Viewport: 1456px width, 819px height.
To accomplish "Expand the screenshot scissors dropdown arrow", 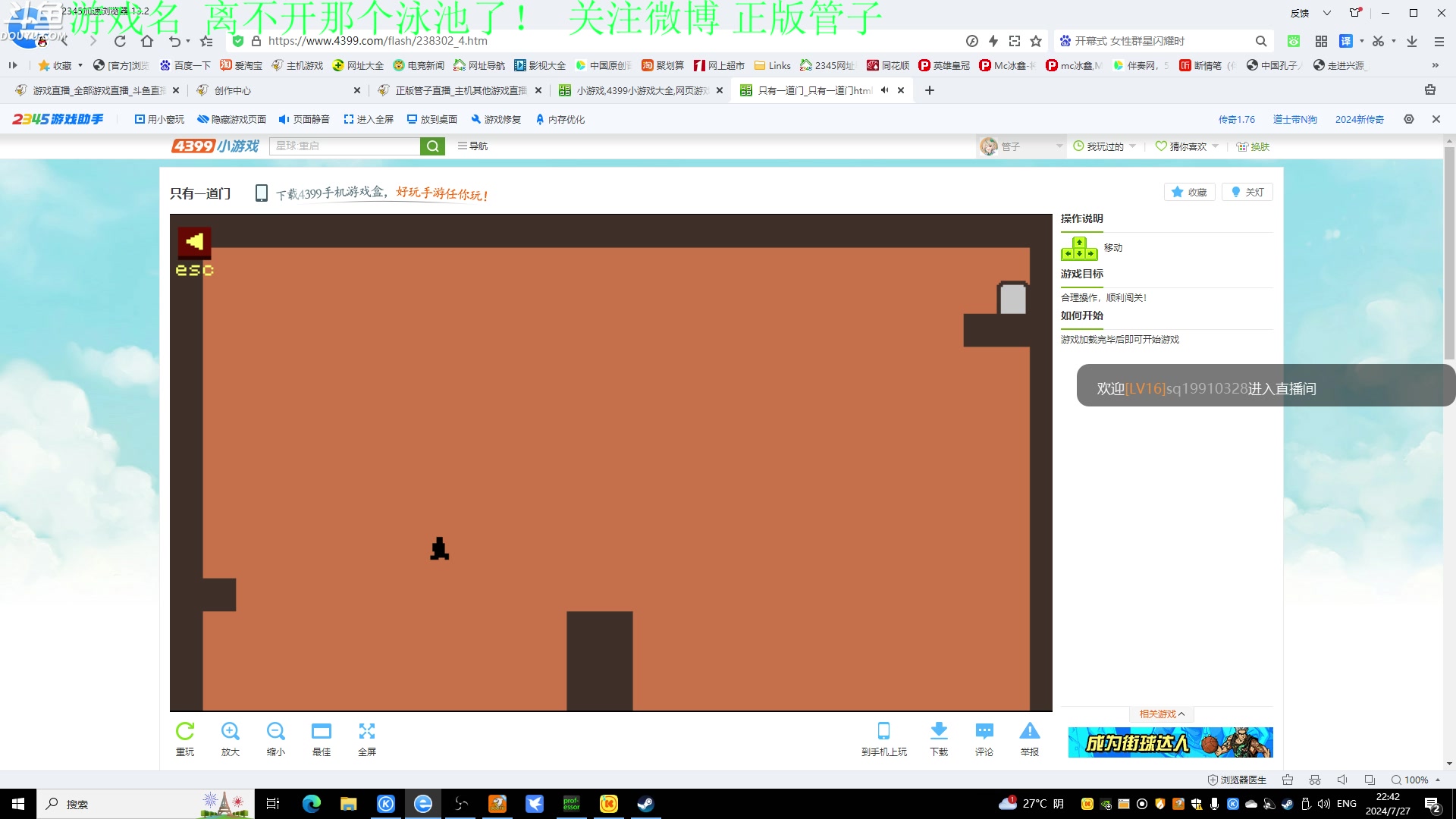I will pos(1394,41).
